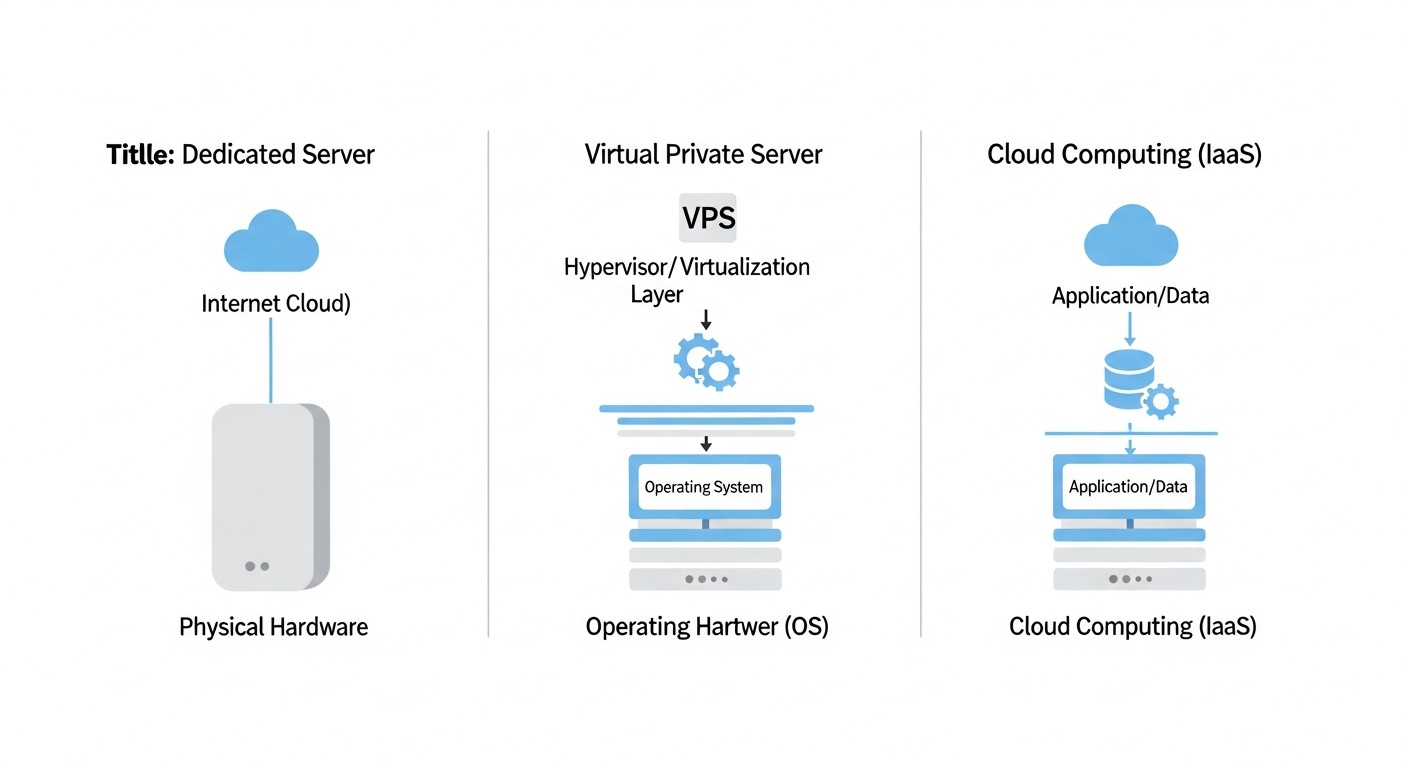Toggle the dots on the OS server stack

[704, 577]
